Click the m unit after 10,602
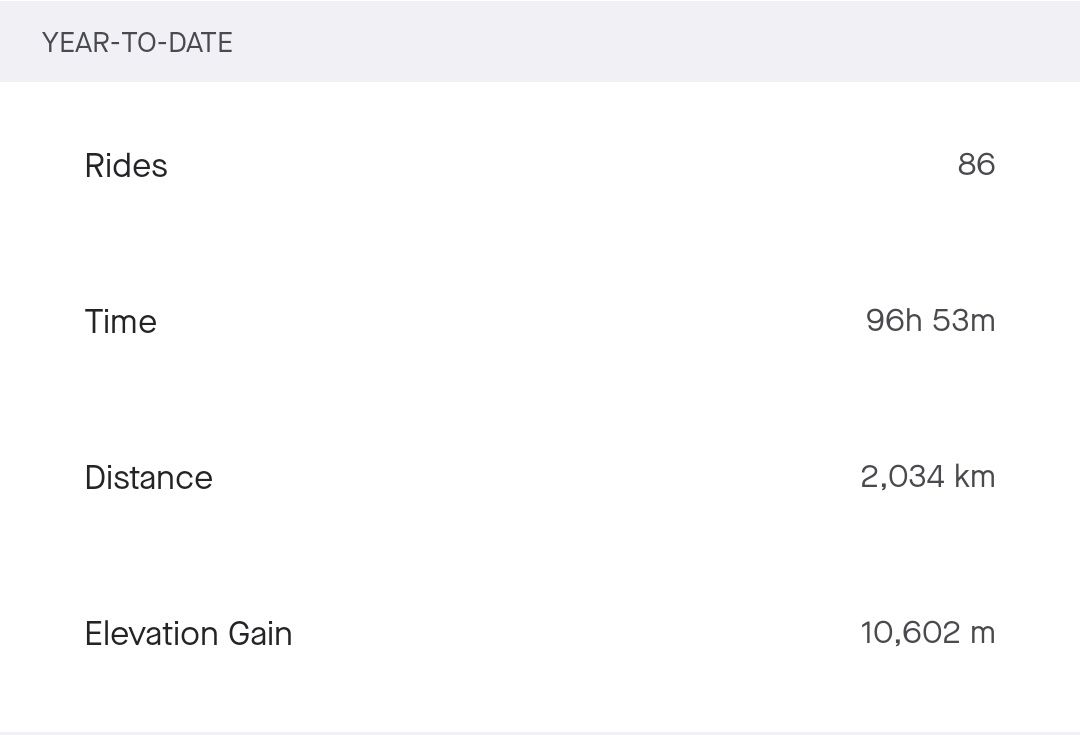The image size is (1080, 735). [x=984, y=634]
